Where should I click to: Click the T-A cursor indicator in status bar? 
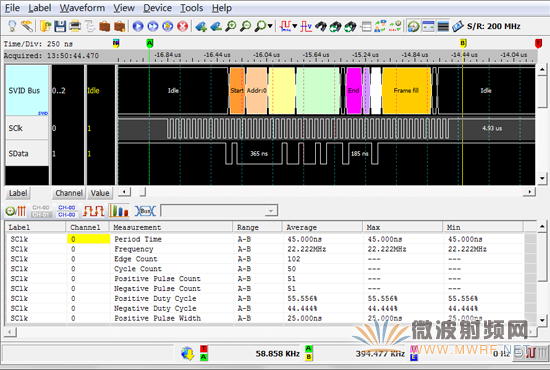[x=203, y=353]
